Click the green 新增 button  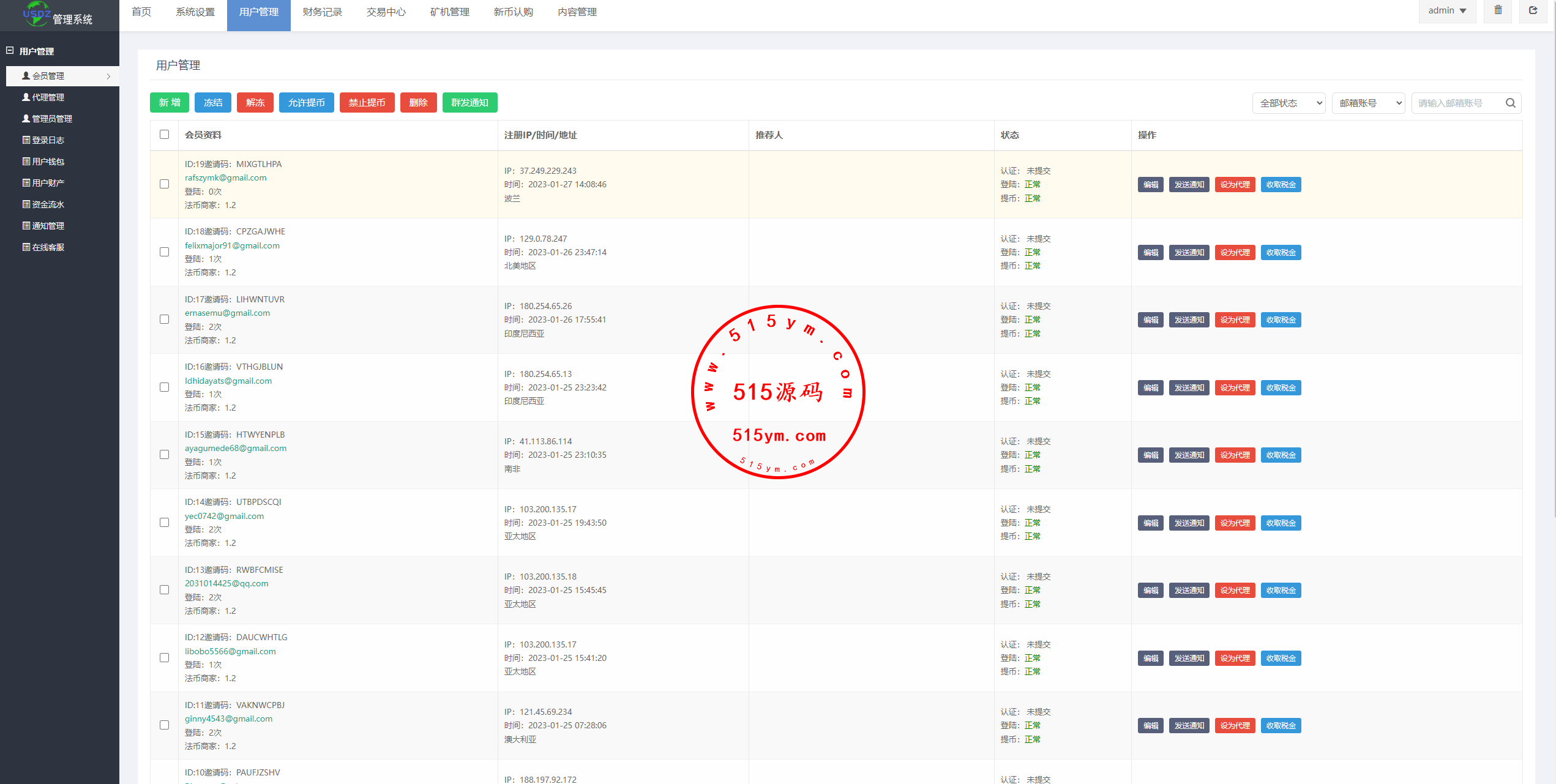pyautogui.click(x=170, y=103)
